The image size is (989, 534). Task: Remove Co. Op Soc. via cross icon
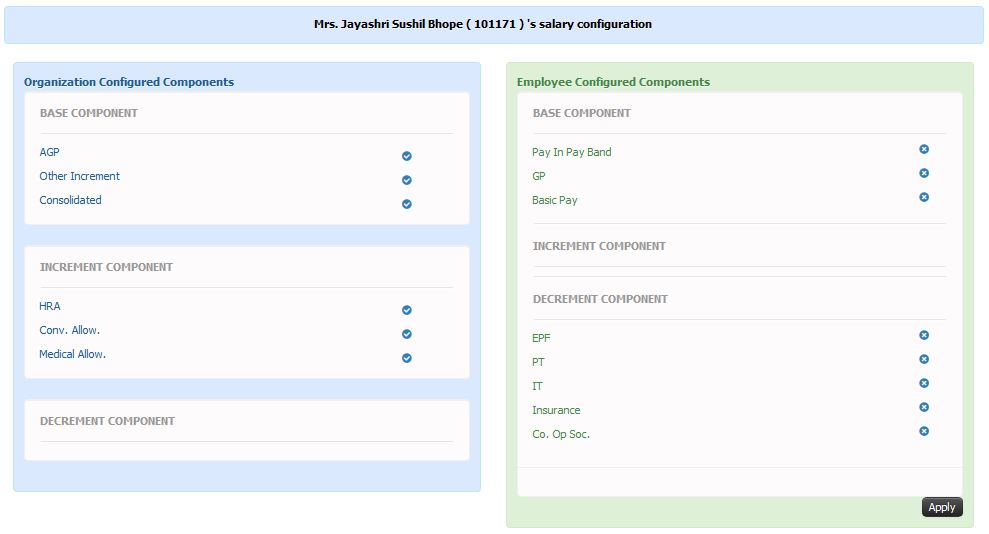[924, 431]
